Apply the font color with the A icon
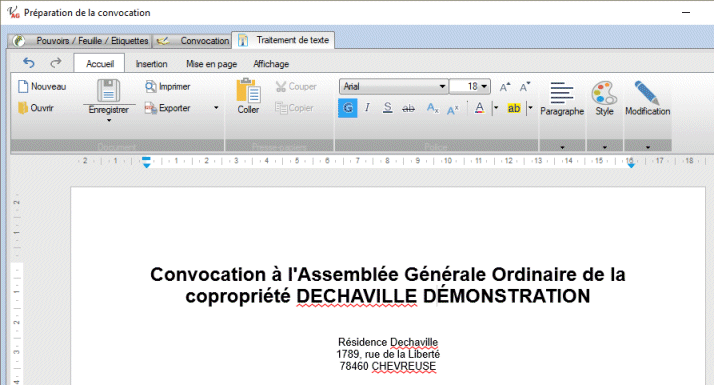This screenshot has height=385, width=714. [x=479, y=108]
